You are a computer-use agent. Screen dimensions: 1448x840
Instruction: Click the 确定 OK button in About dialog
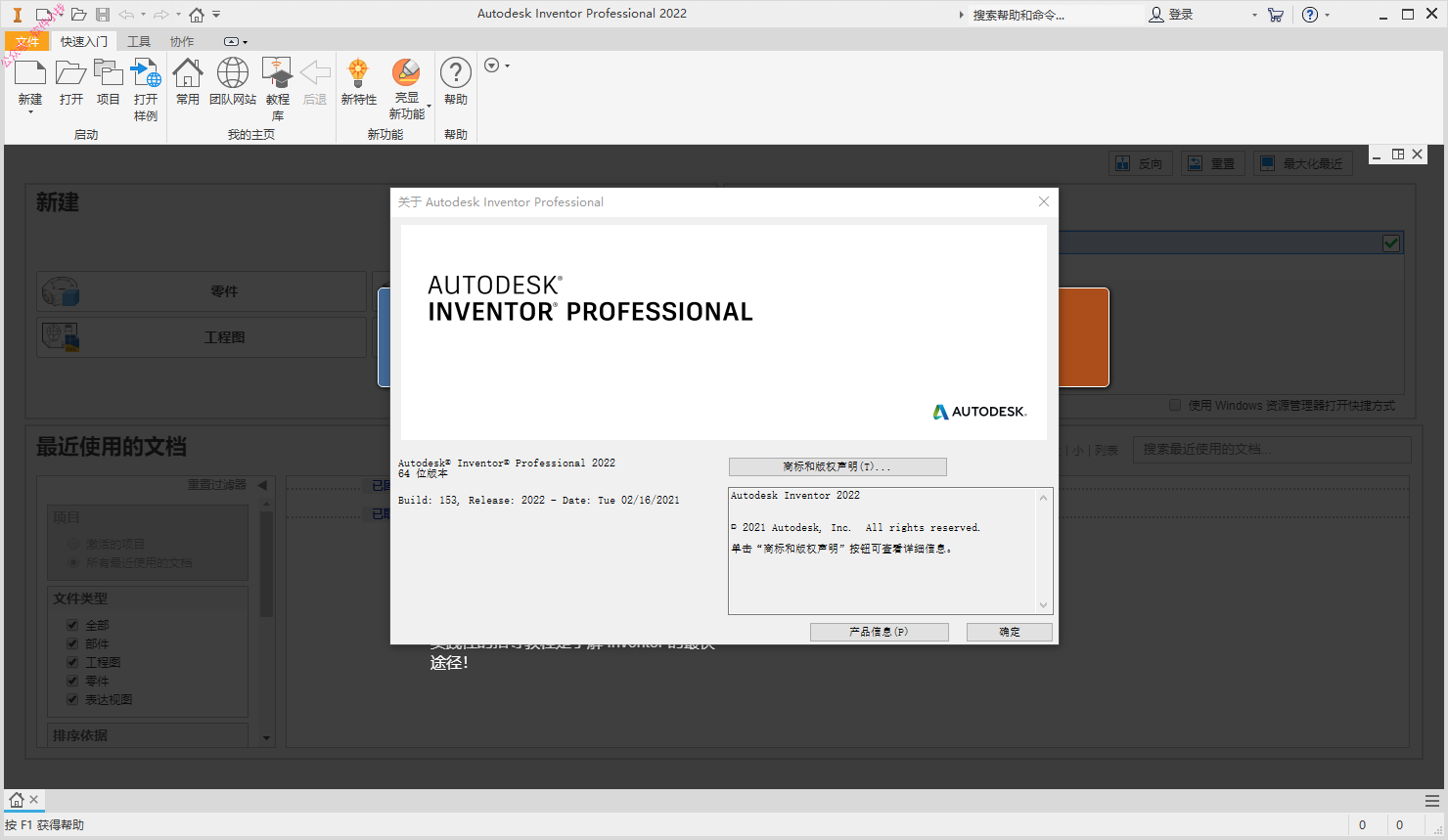point(1010,632)
